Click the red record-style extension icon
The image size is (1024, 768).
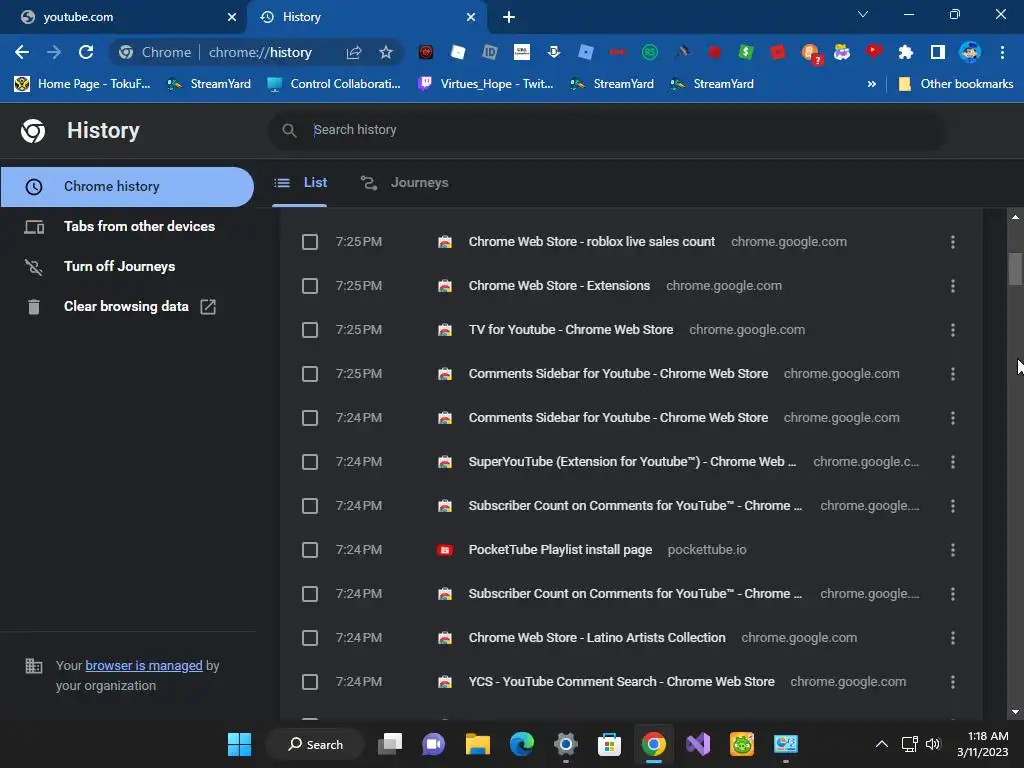(426, 52)
